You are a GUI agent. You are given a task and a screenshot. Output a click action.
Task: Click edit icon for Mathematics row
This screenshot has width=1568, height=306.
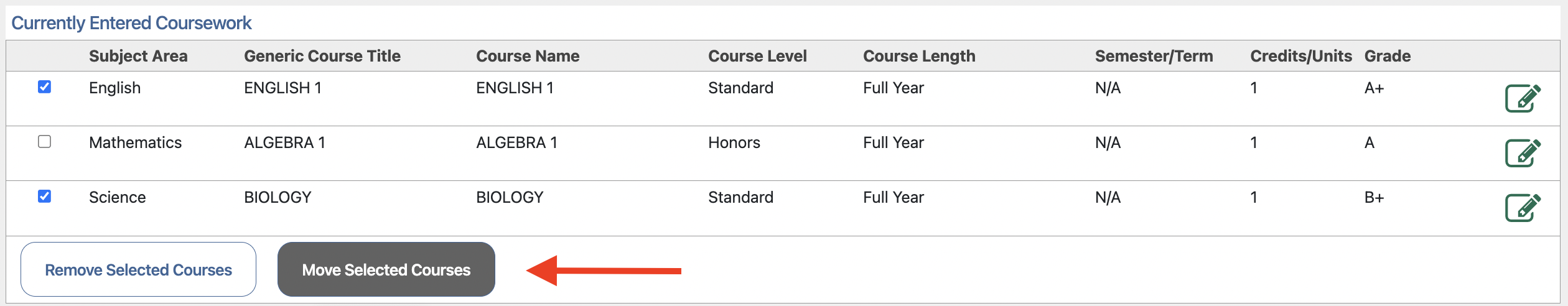click(x=1522, y=153)
